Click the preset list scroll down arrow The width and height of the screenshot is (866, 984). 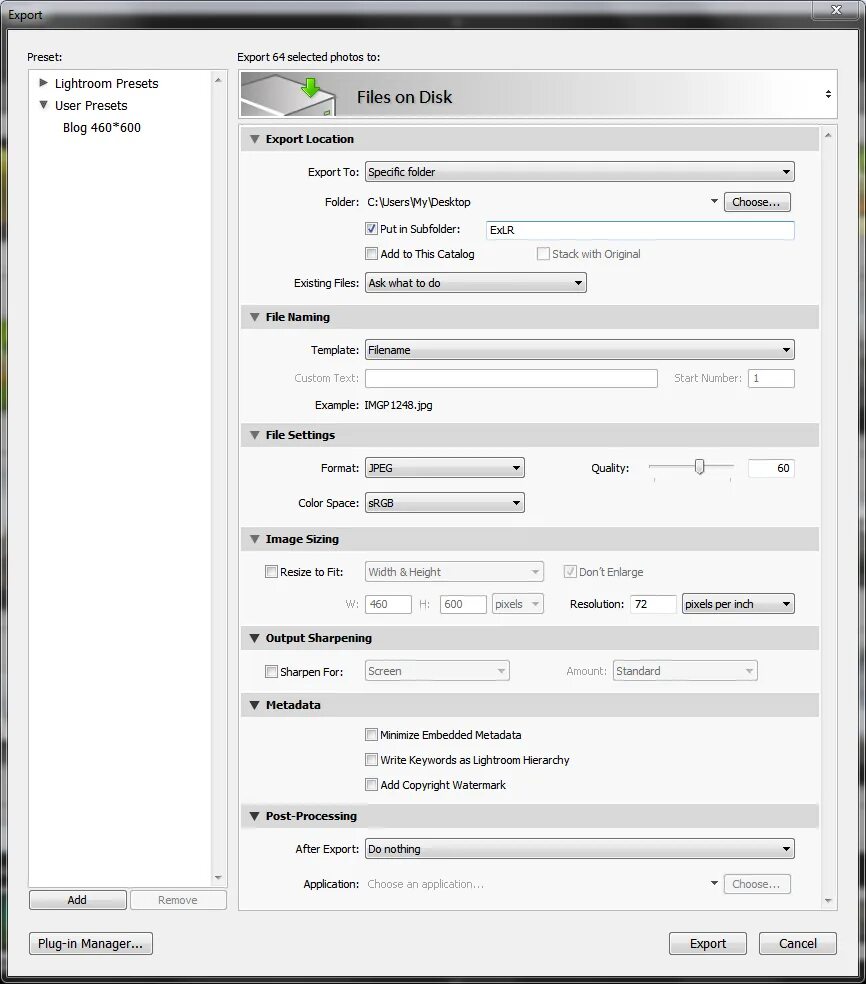218,878
